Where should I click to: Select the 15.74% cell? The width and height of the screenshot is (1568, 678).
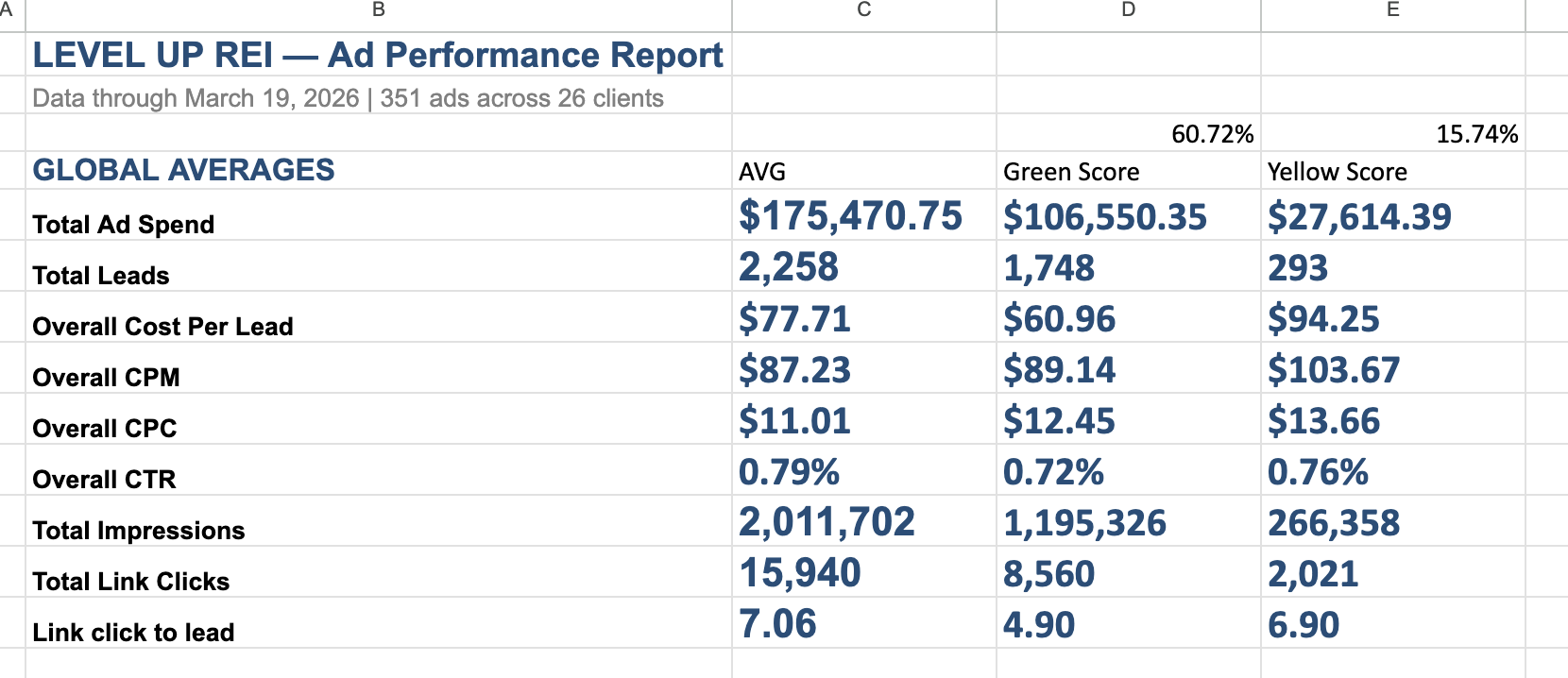click(1393, 133)
